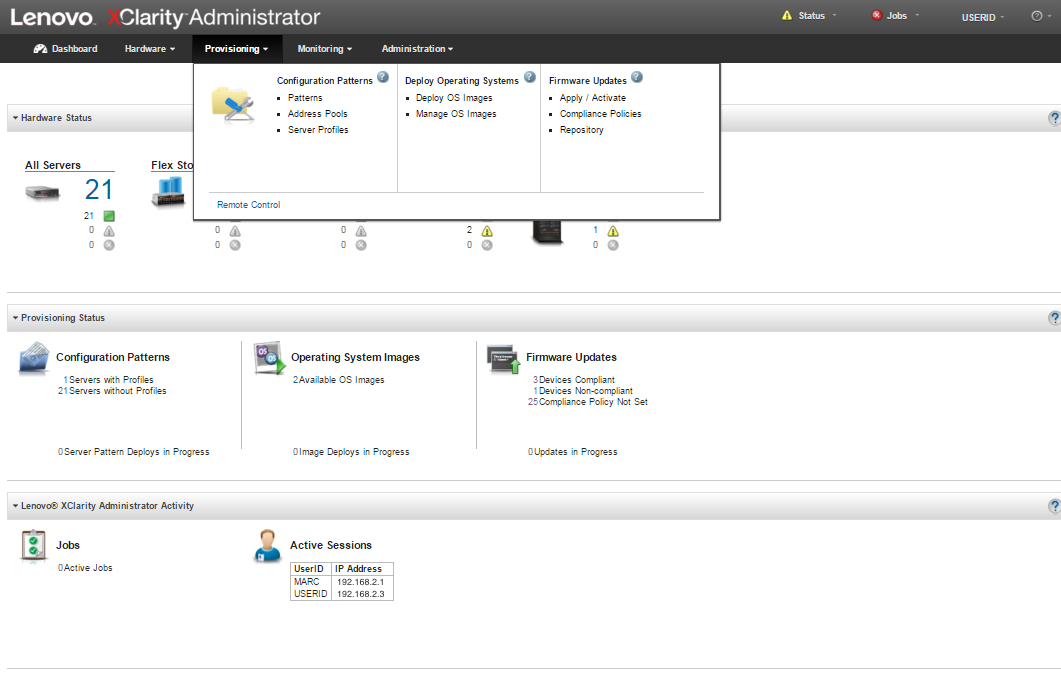Open the Compliance Policies menu entry
This screenshot has width=1061, height=675.
click(x=600, y=114)
